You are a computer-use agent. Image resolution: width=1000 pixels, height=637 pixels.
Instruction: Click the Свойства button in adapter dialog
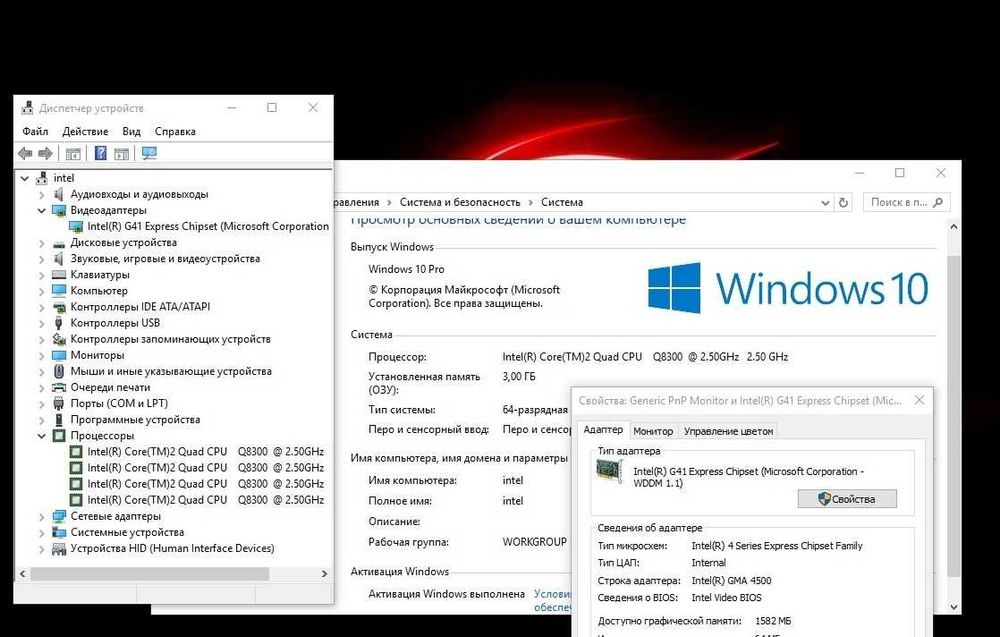point(847,499)
